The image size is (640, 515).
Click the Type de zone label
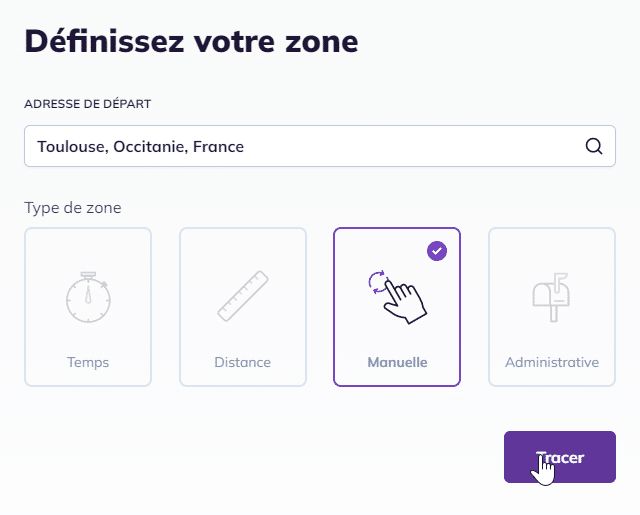tap(73, 208)
